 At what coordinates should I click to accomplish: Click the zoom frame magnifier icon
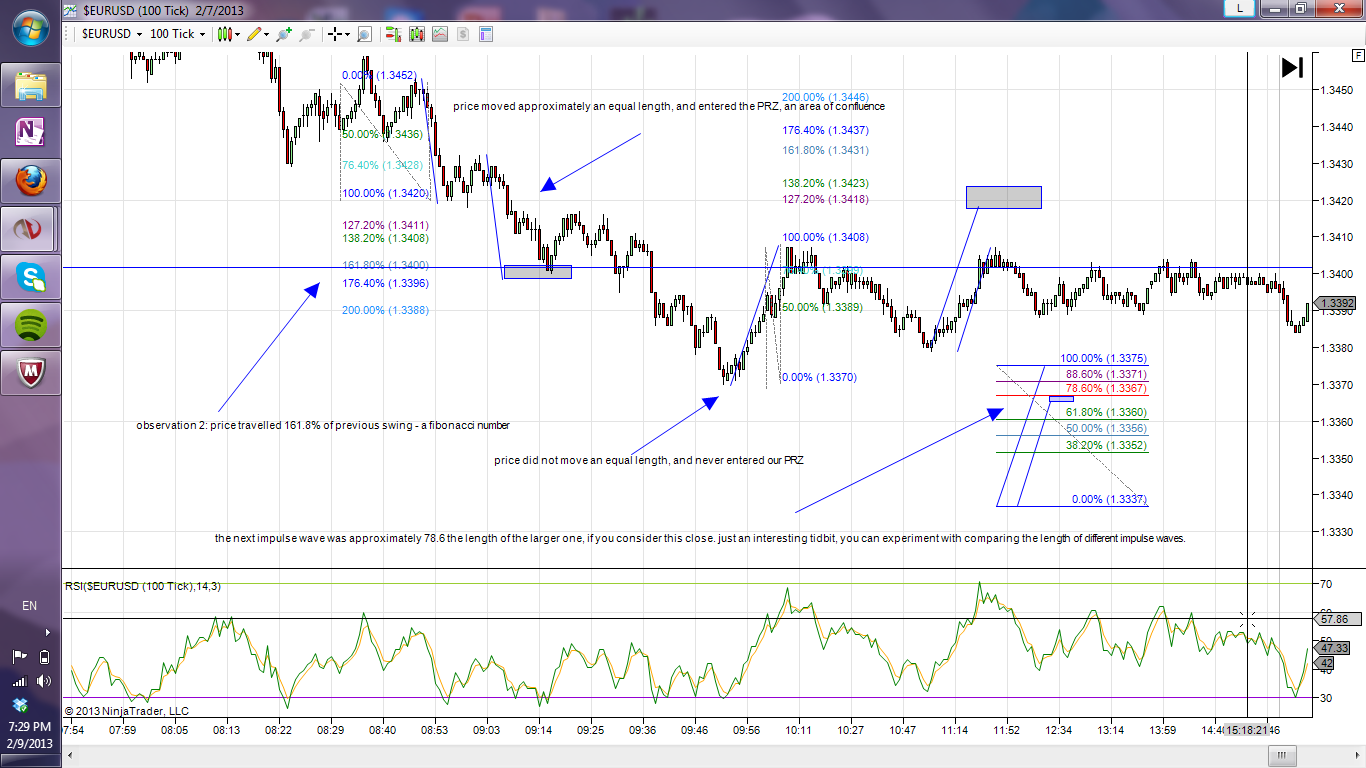364,34
